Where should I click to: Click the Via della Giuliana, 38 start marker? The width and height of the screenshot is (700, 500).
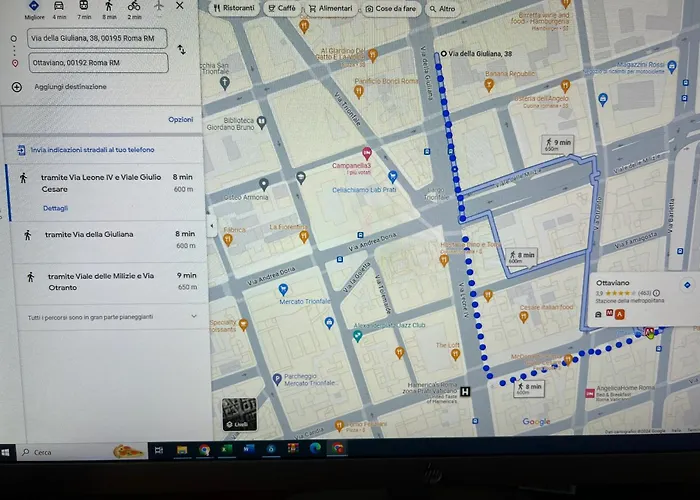(x=443, y=54)
